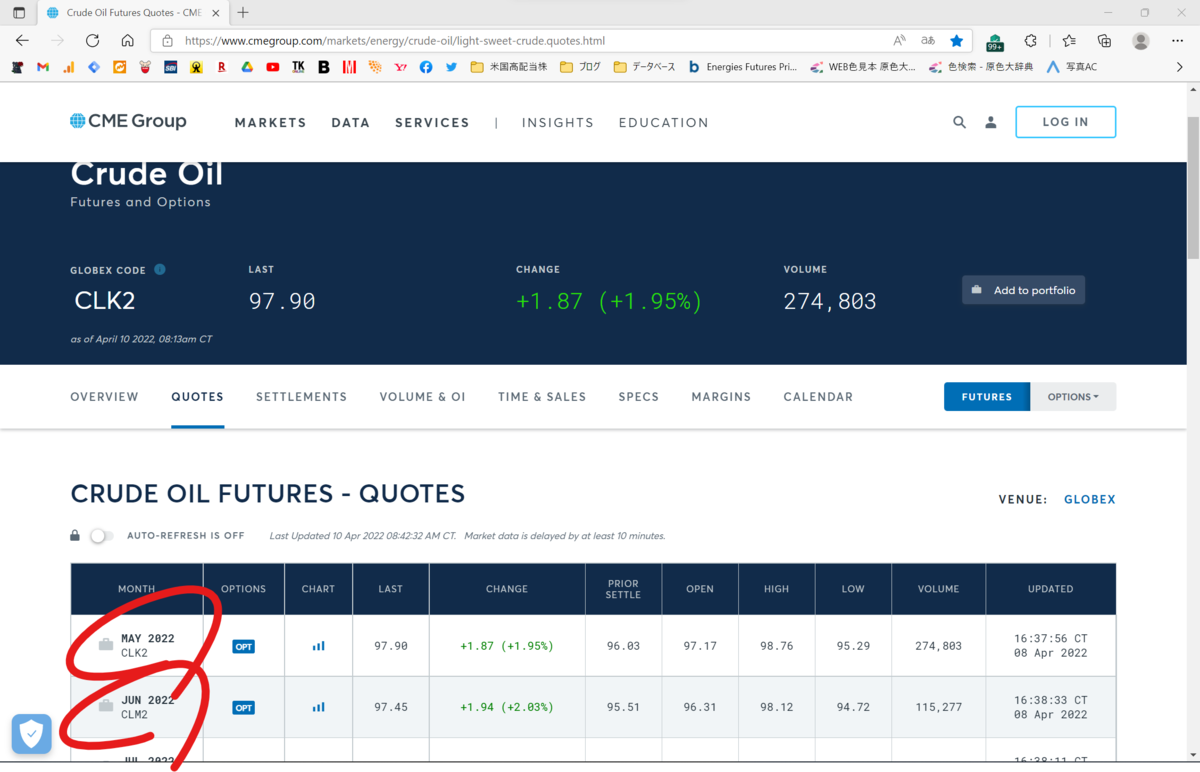Viewport: 1200px width, 772px height.
Task: Open the YouTube bookmark icon
Action: click(x=273, y=67)
